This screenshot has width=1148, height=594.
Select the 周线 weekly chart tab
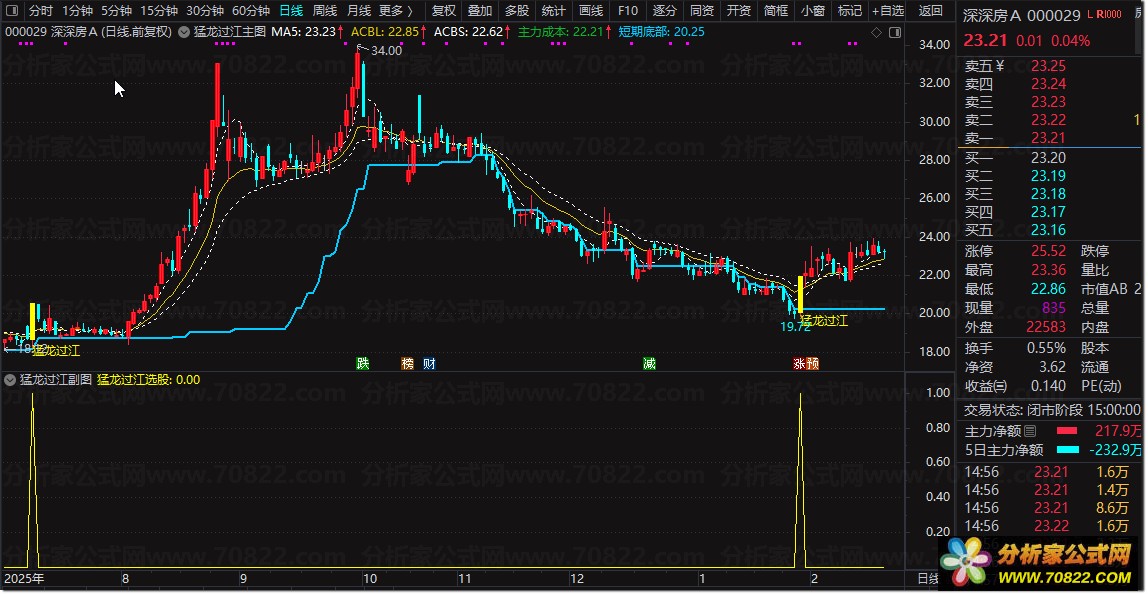coord(325,11)
